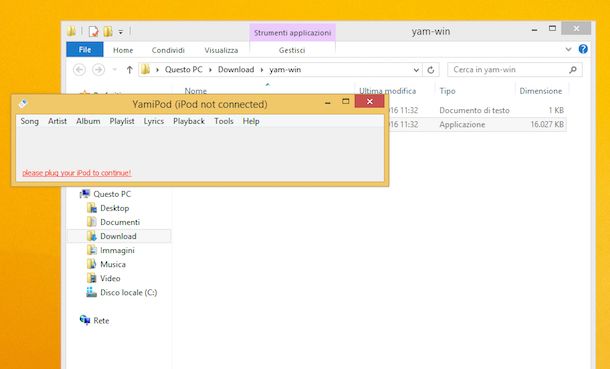Sort by the Dimensione column header
The height and width of the screenshot is (369, 610).
pos(541,91)
